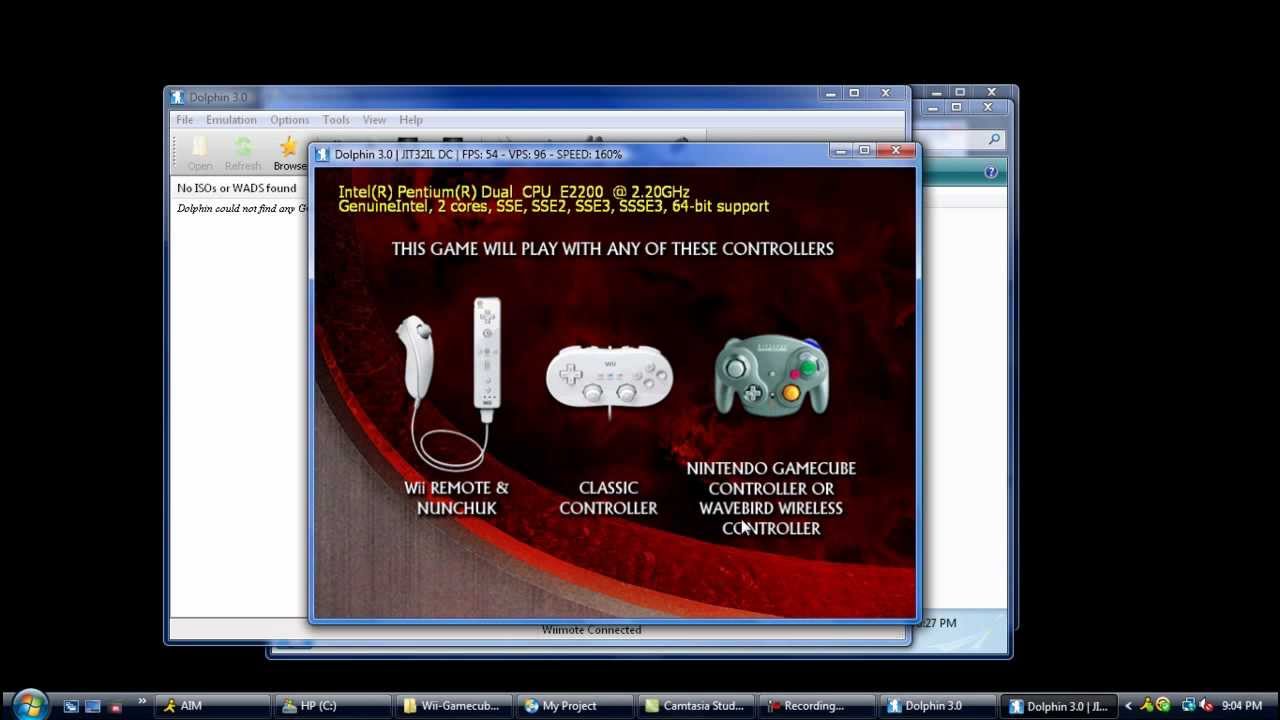The image size is (1280, 720).
Task: Click the 'Dolphin could not find any' message
Action: pyautogui.click(x=241, y=208)
